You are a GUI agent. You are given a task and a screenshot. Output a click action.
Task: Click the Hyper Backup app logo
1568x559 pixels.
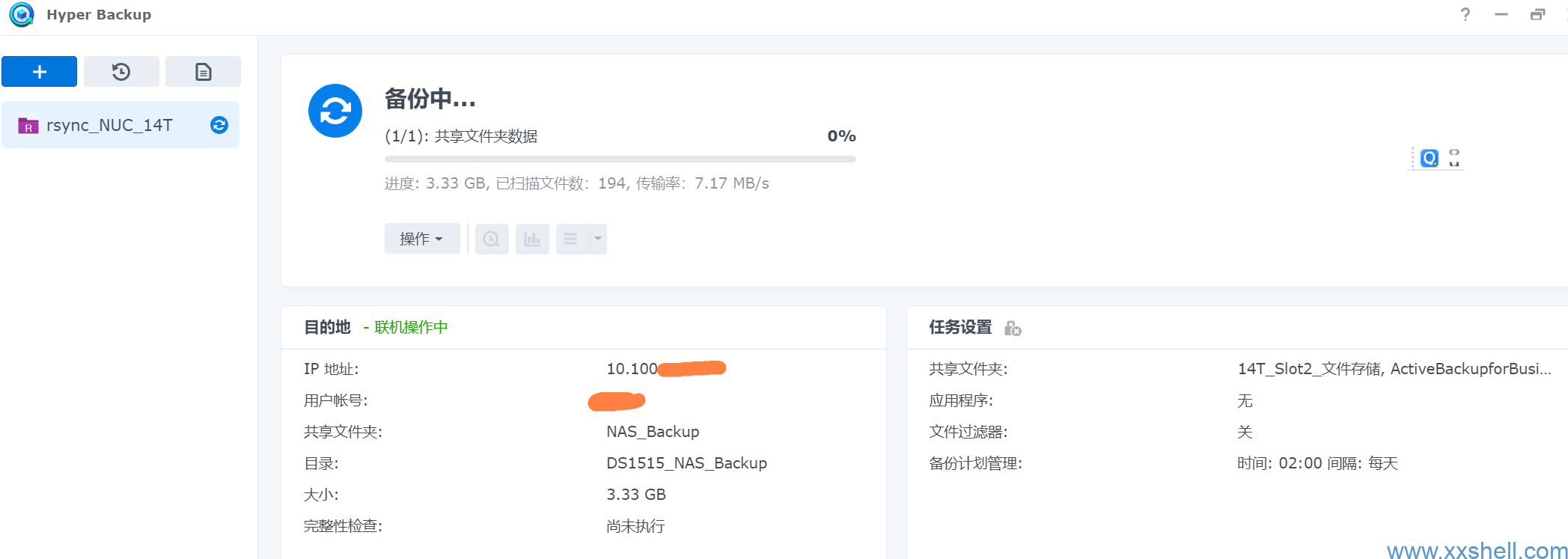coord(22,15)
